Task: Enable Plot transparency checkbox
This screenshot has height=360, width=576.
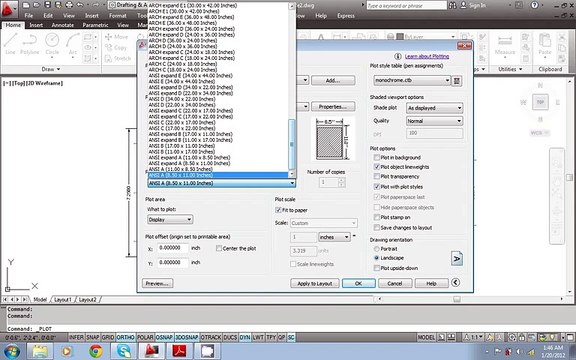Action: [x=377, y=176]
